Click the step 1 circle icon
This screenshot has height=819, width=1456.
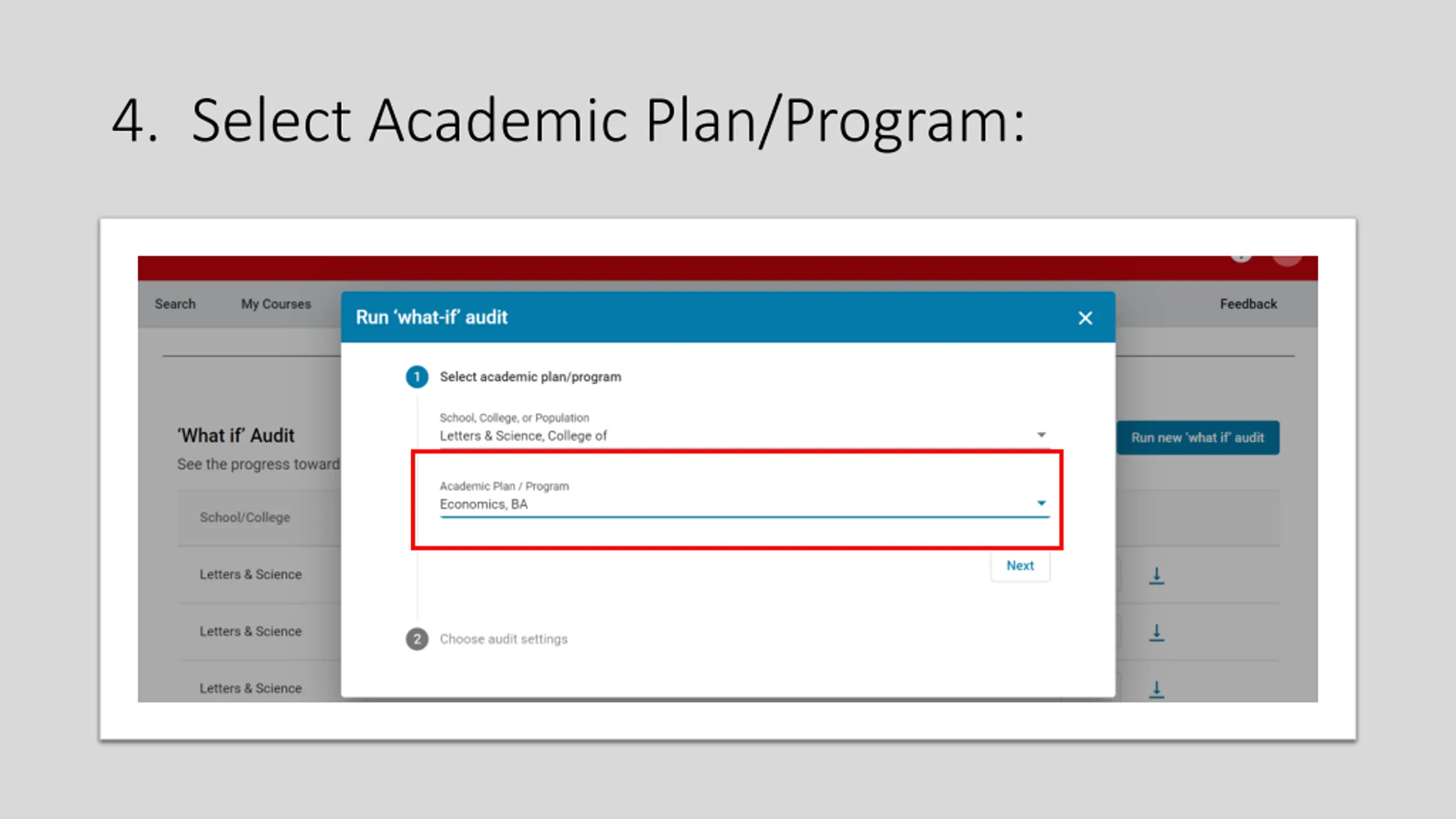click(417, 377)
